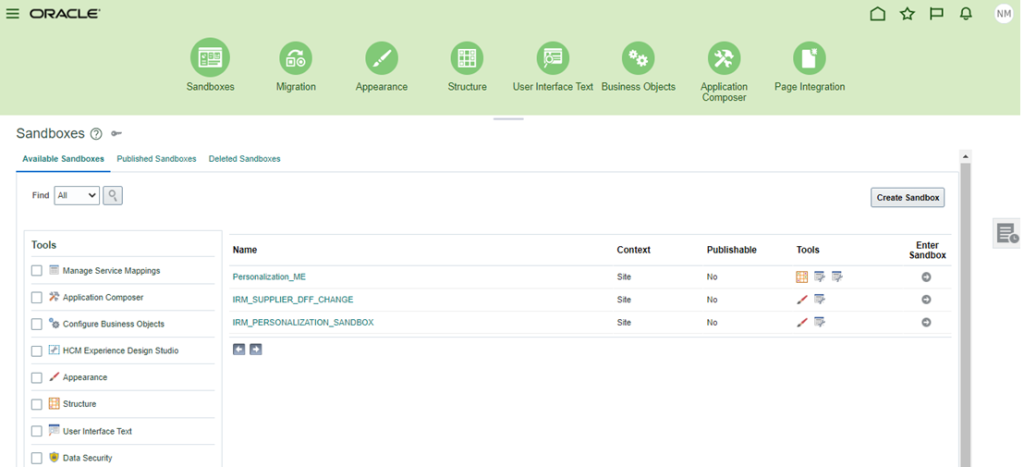This screenshot has width=1024, height=467.
Task: Click the Sandboxes help question-mark icon
Action: coord(96,134)
